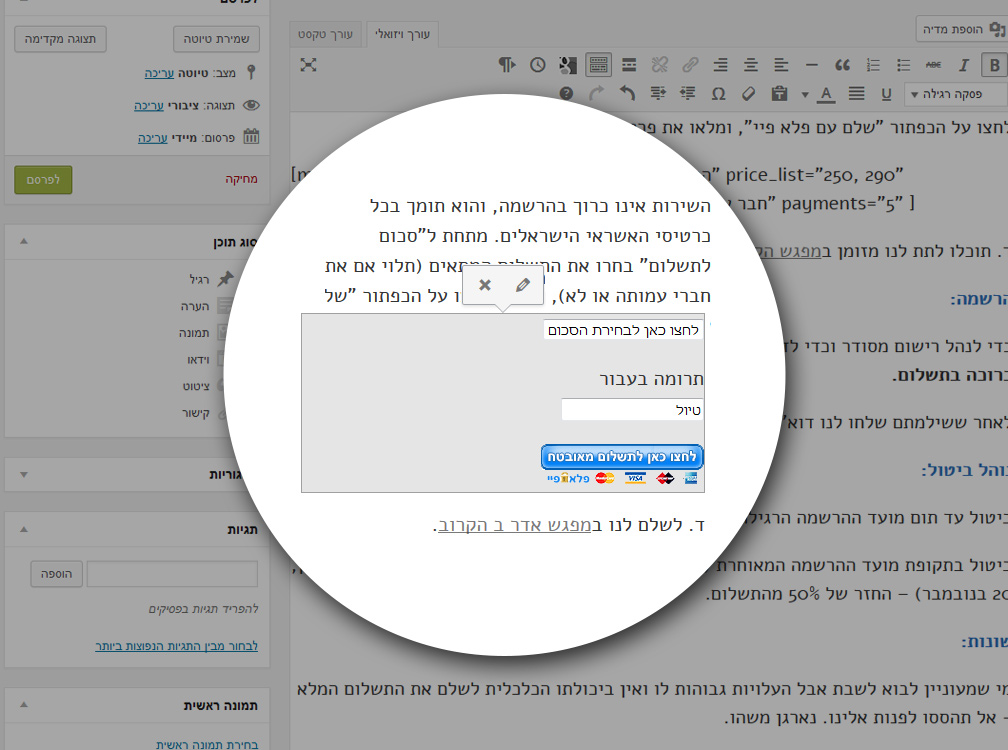Click the green 'לפרסם' publish button
1008x750 pixels.
(x=43, y=180)
